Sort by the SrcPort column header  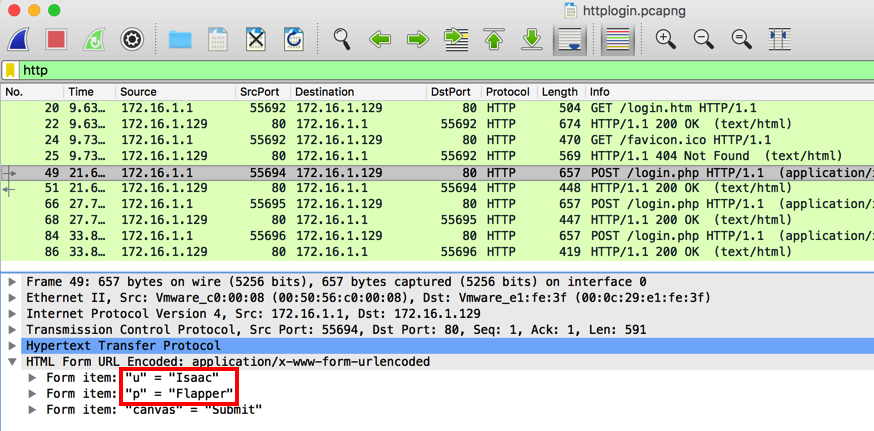263,92
